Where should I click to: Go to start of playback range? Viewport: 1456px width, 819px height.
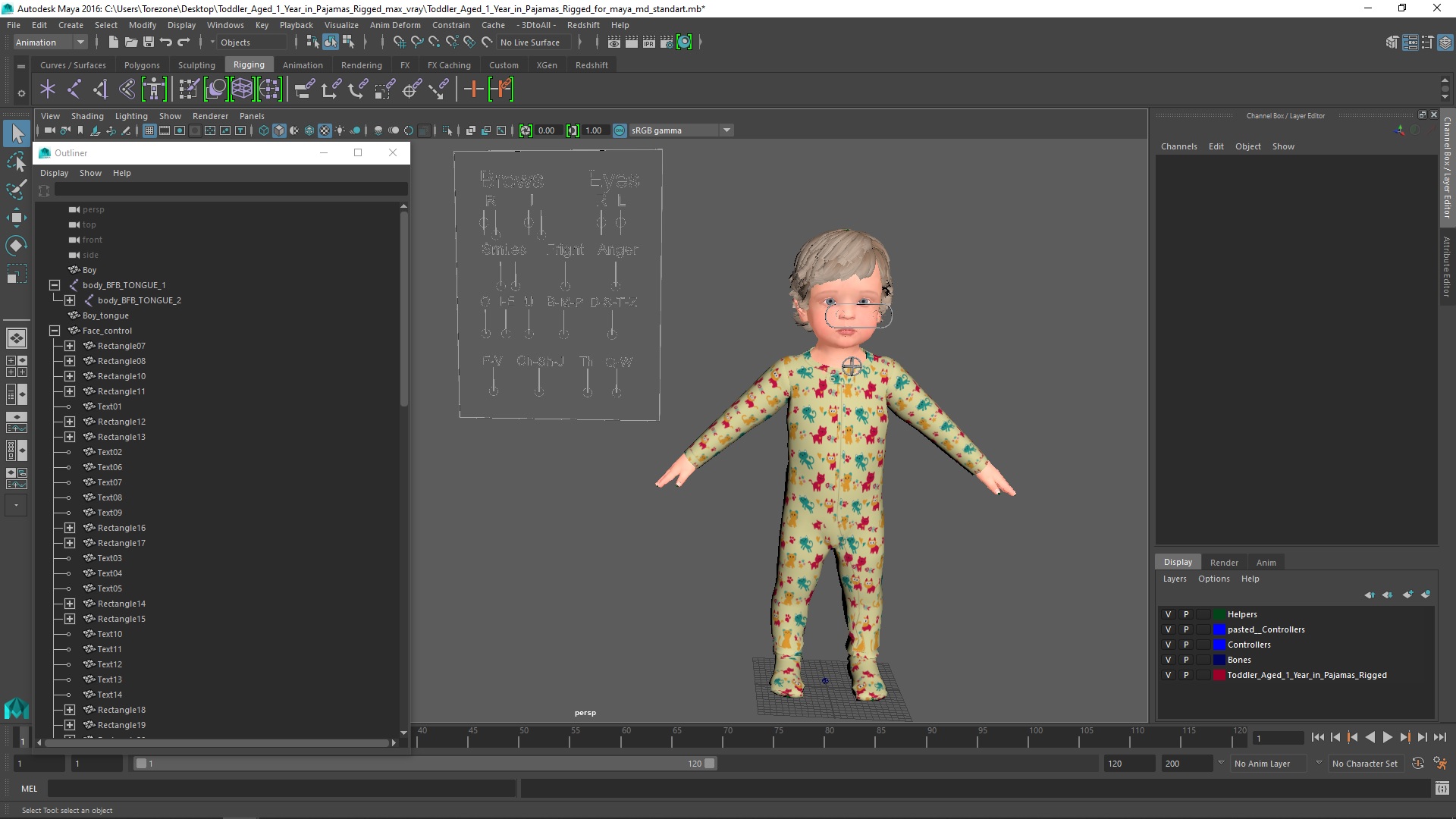click(1317, 737)
